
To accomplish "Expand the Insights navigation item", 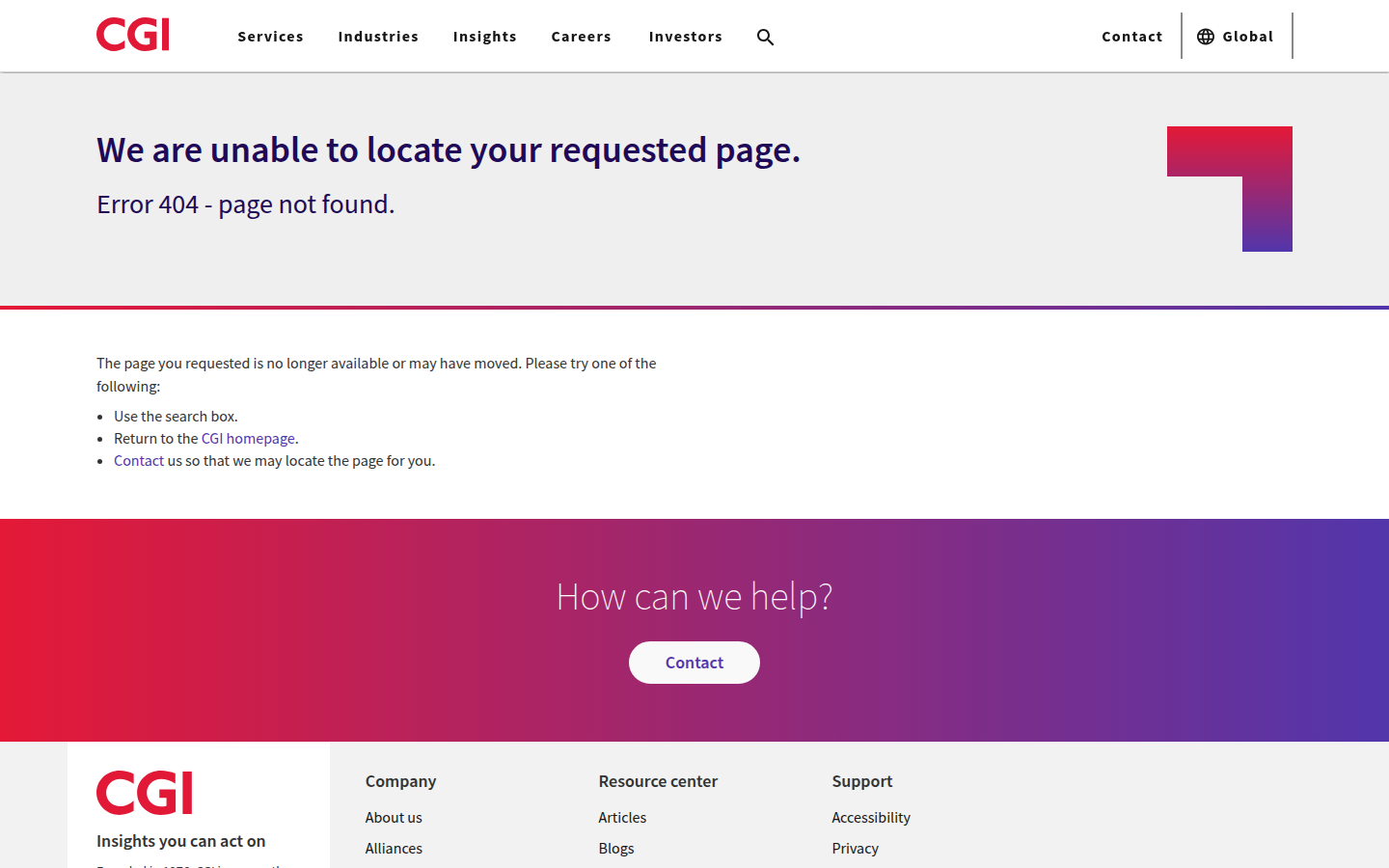I will coord(484,37).
